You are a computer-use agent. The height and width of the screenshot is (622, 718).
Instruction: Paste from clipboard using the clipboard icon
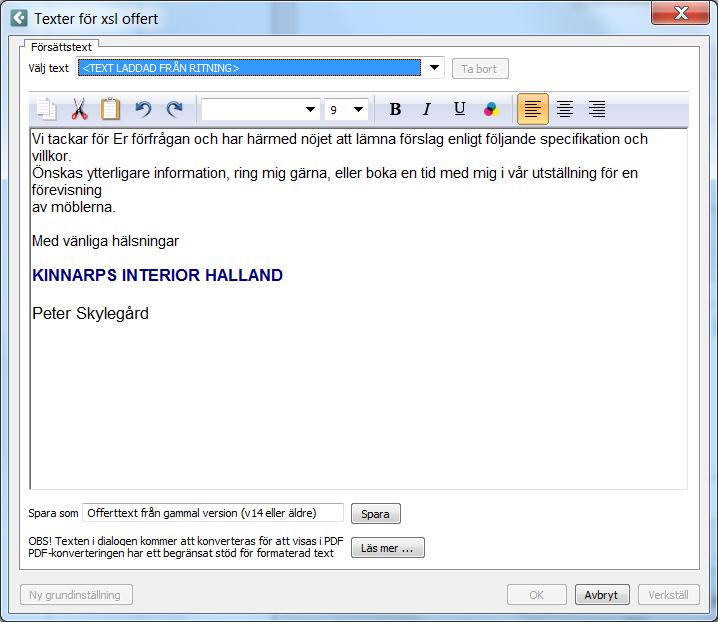click(x=110, y=109)
